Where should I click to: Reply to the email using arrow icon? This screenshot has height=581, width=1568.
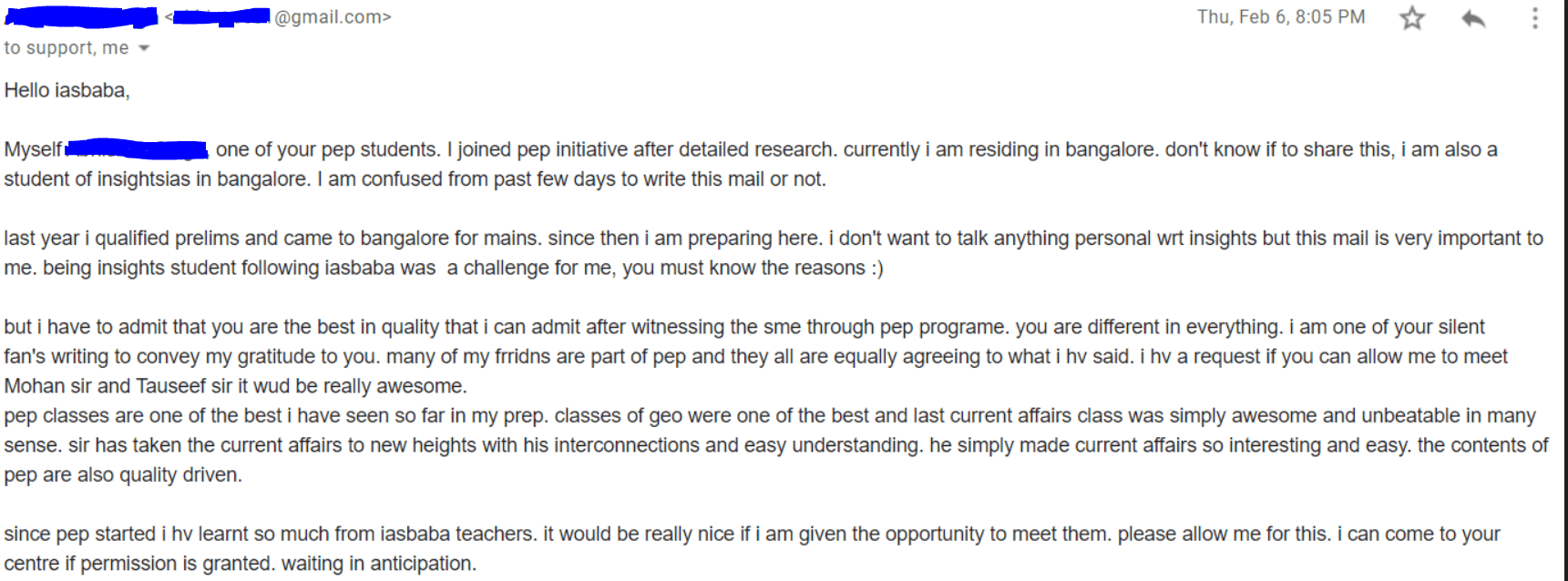coord(1473,18)
